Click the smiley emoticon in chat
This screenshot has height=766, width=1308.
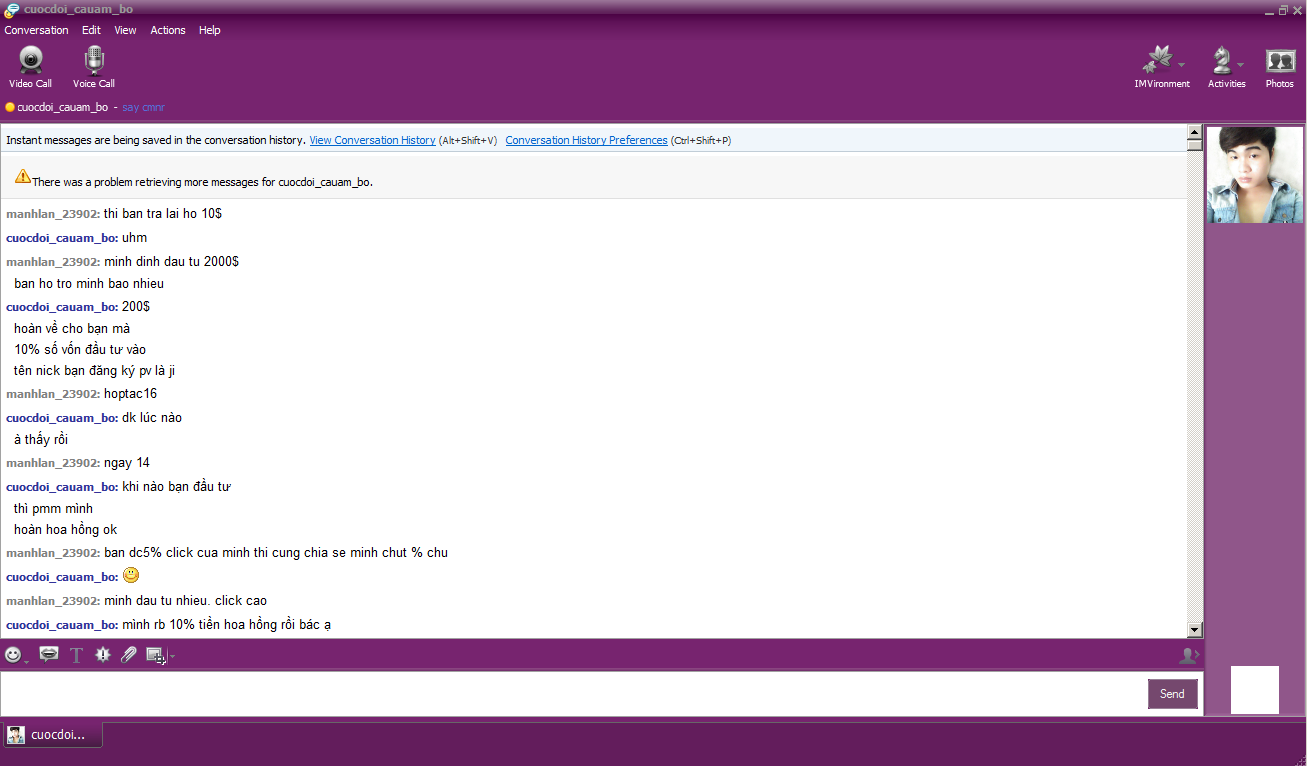(131, 576)
